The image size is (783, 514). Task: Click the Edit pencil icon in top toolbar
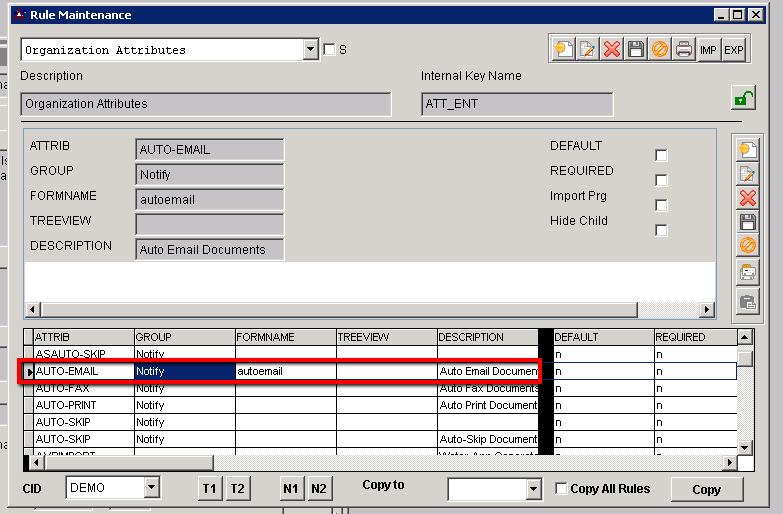tap(587, 49)
